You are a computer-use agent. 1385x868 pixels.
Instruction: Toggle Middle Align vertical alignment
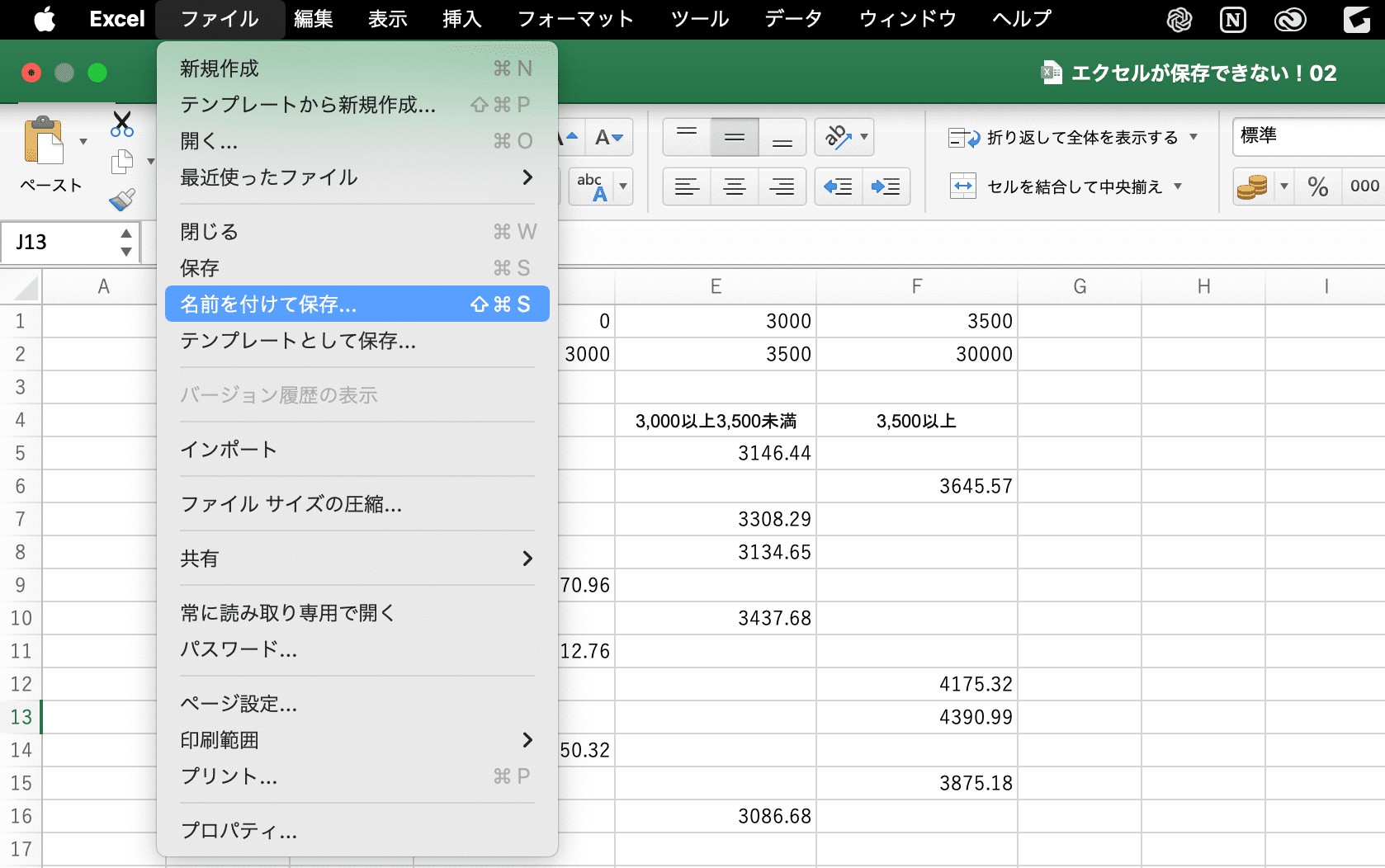(734, 137)
